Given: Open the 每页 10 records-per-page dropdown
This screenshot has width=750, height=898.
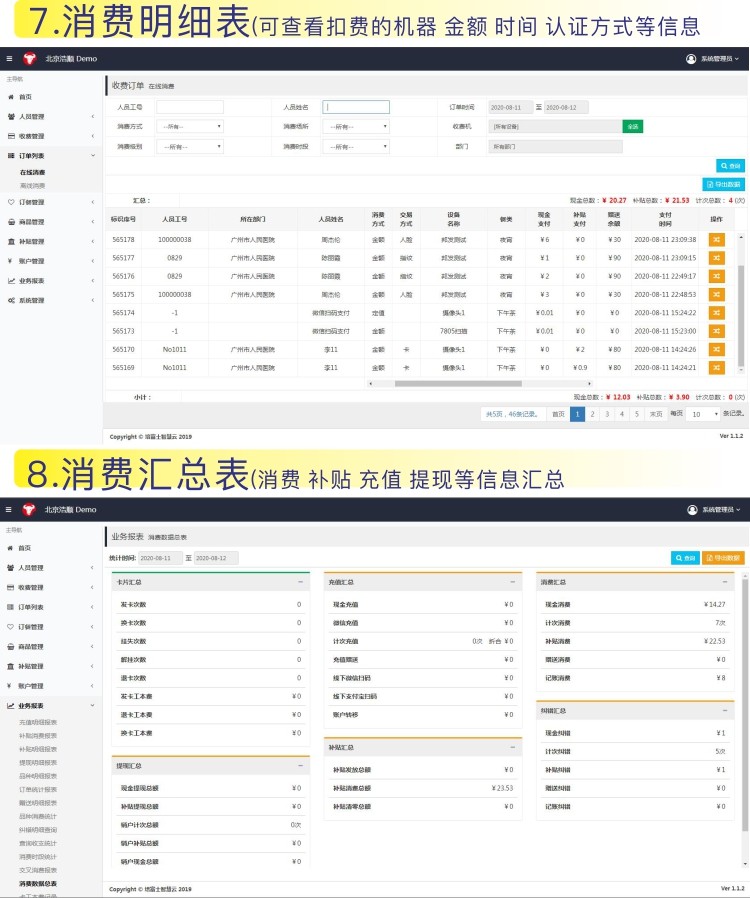Looking at the screenshot, I should [703, 413].
